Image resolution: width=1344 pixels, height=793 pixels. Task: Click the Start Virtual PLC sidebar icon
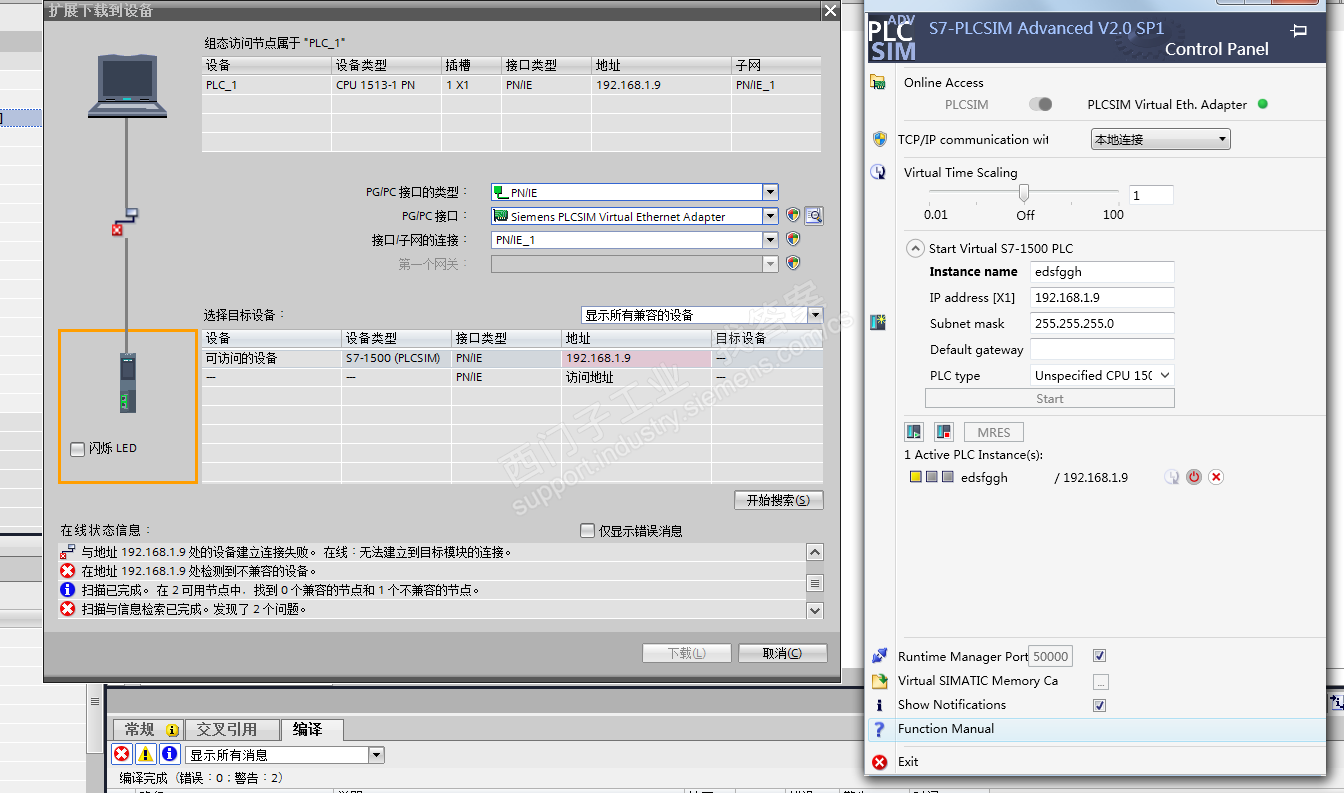click(x=878, y=322)
